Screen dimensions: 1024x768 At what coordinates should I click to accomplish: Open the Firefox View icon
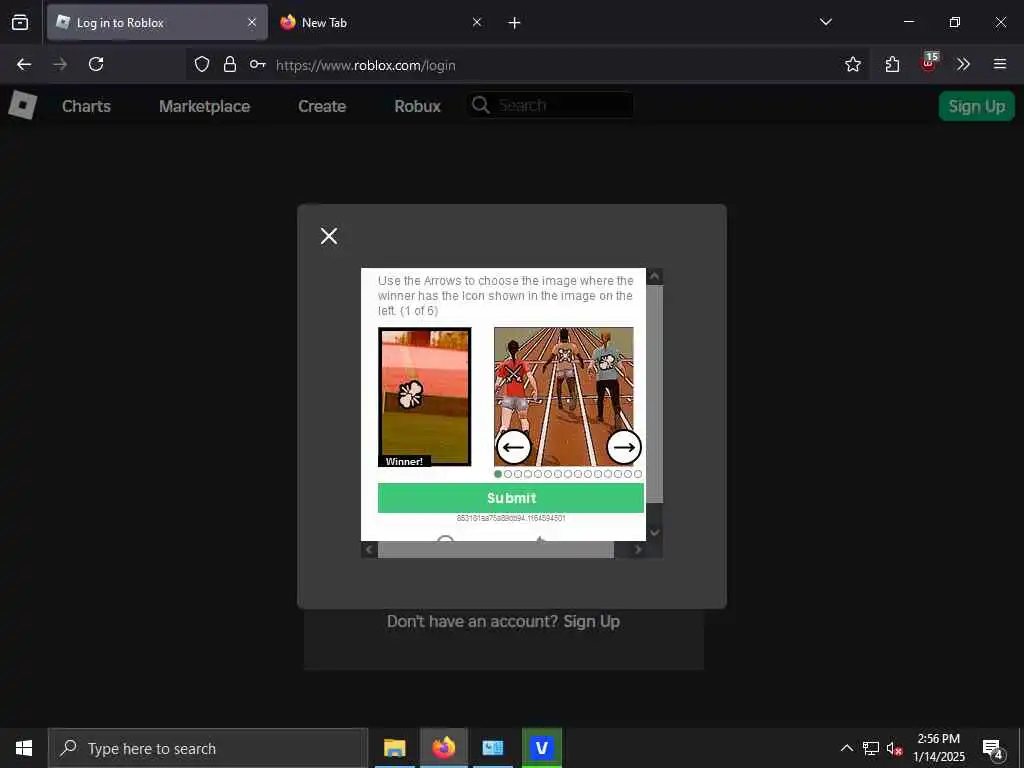click(20, 22)
